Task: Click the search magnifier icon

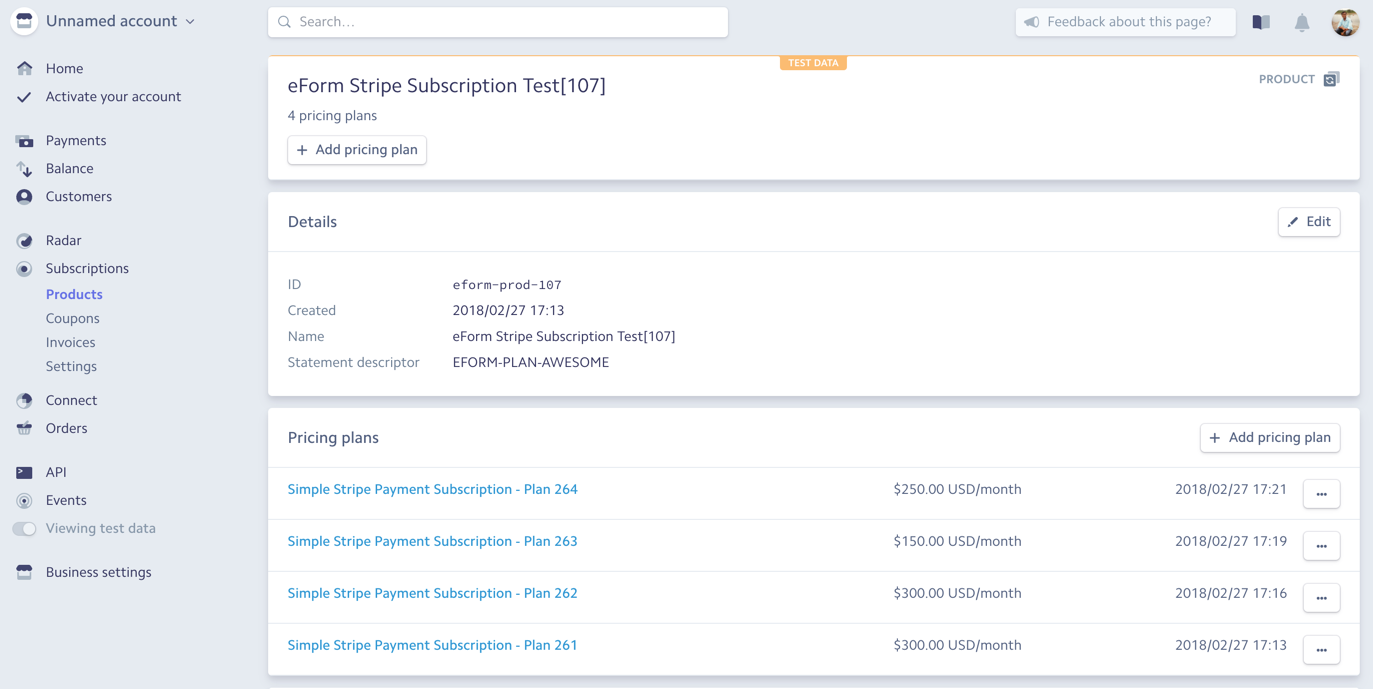Action: (285, 22)
